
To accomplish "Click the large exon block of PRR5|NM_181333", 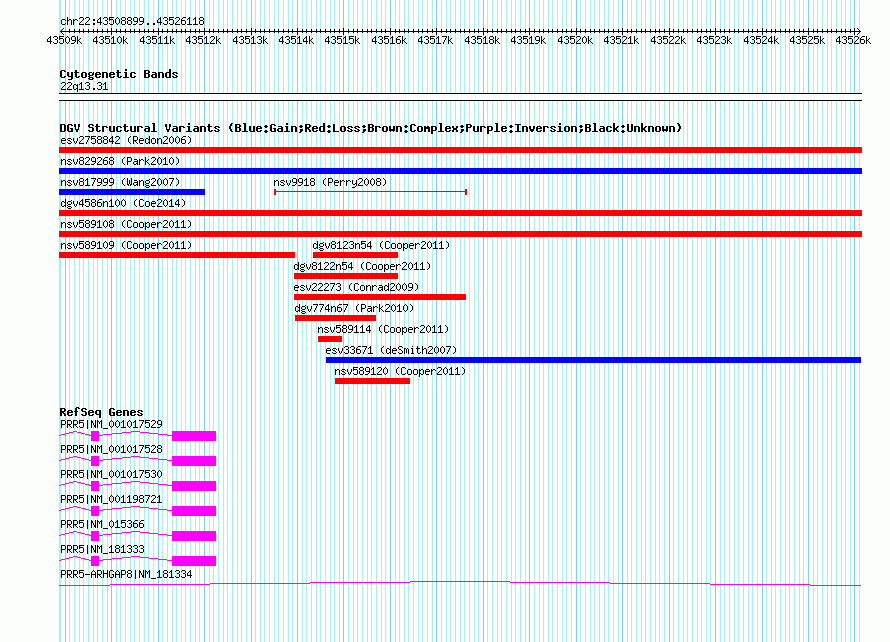I will click(x=194, y=561).
